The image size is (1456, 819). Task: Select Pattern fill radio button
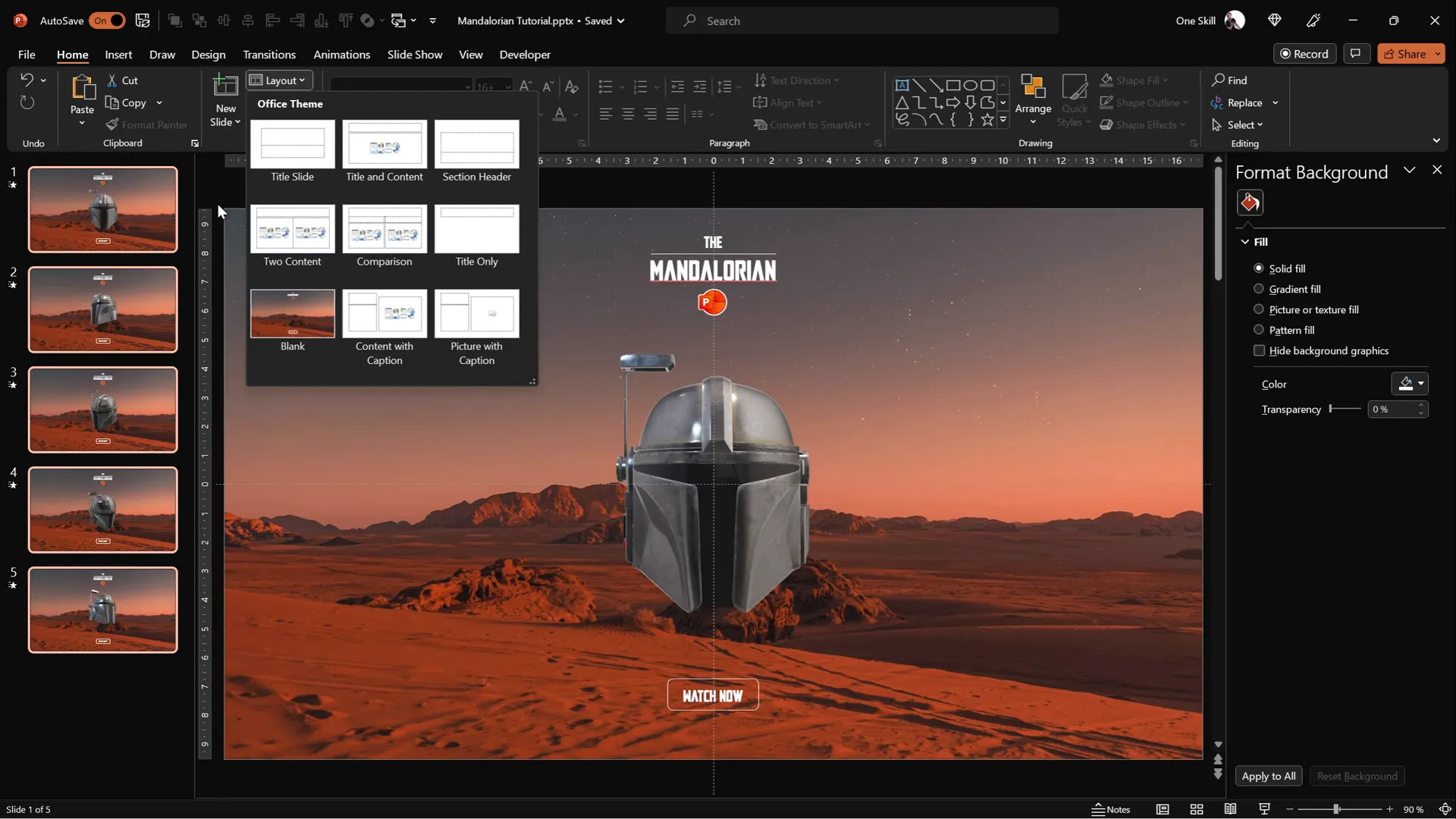click(1259, 329)
